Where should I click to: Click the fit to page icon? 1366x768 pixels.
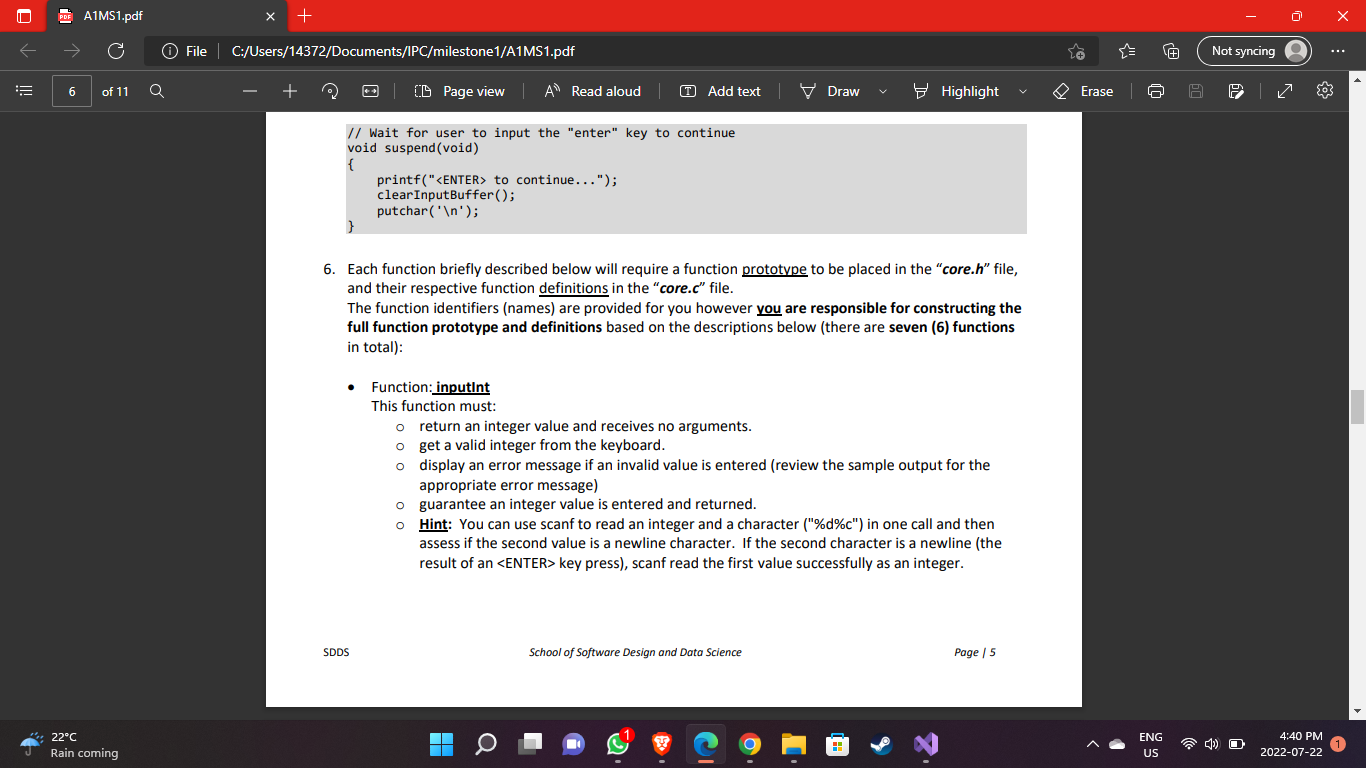click(369, 91)
